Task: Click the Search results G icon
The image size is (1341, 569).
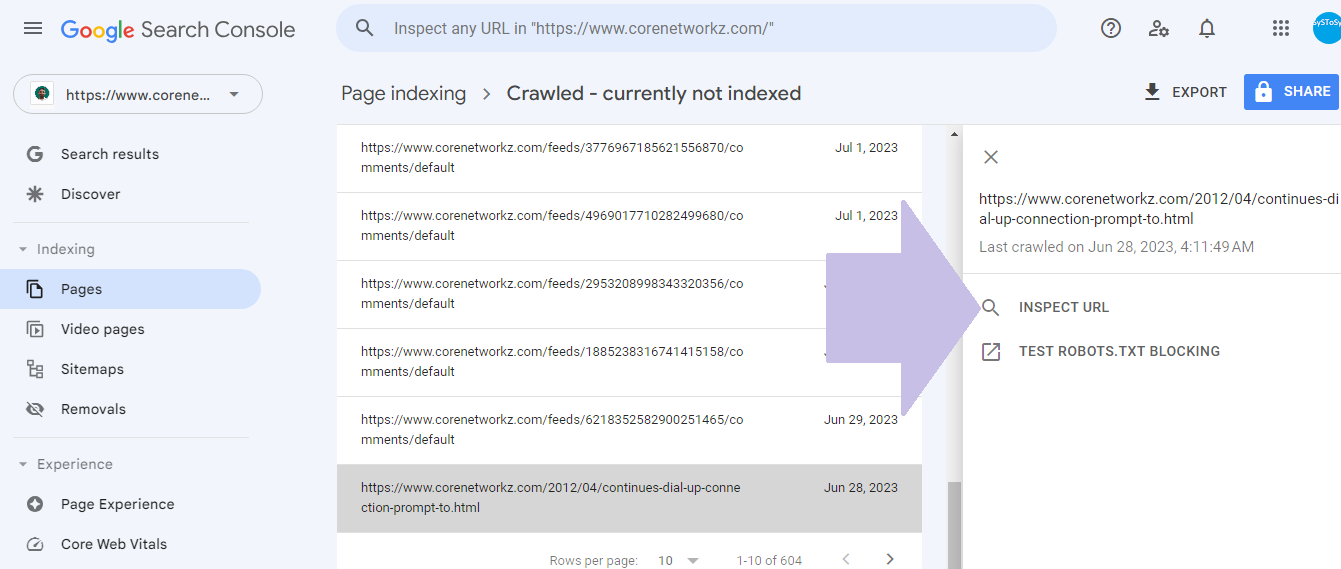Action: [35, 154]
